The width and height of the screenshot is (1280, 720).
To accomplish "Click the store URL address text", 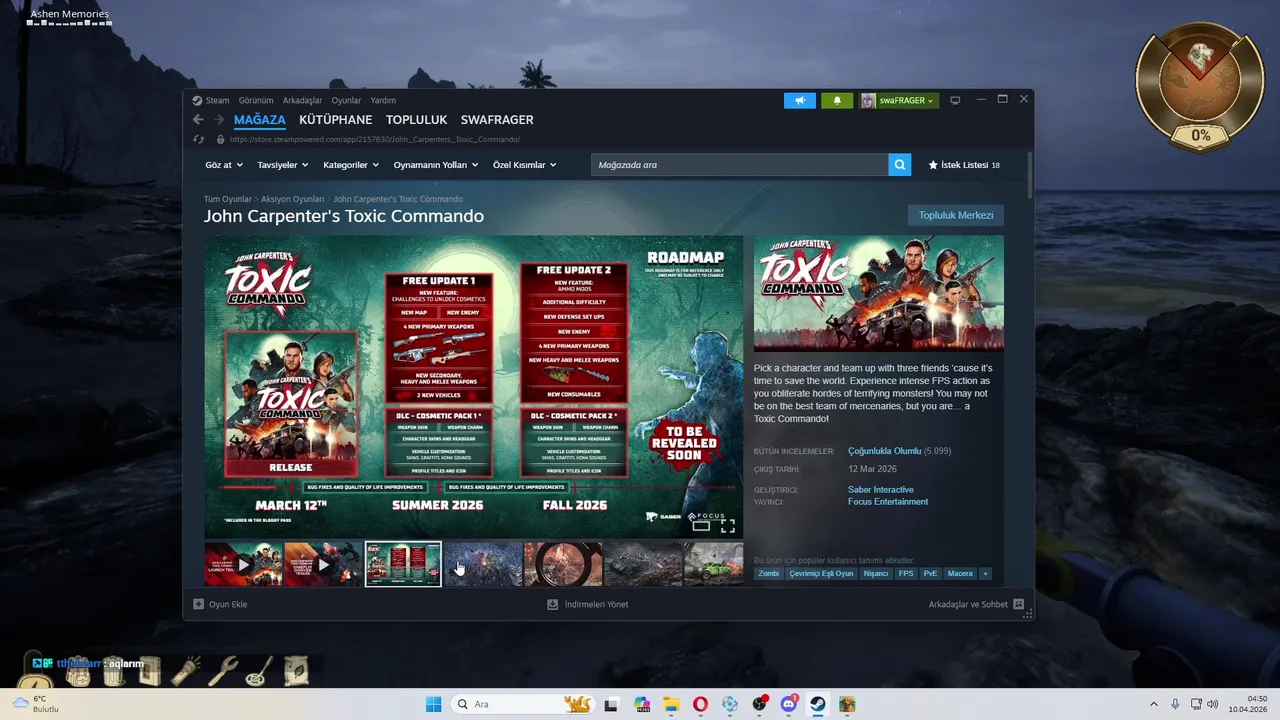I will click(375, 140).
